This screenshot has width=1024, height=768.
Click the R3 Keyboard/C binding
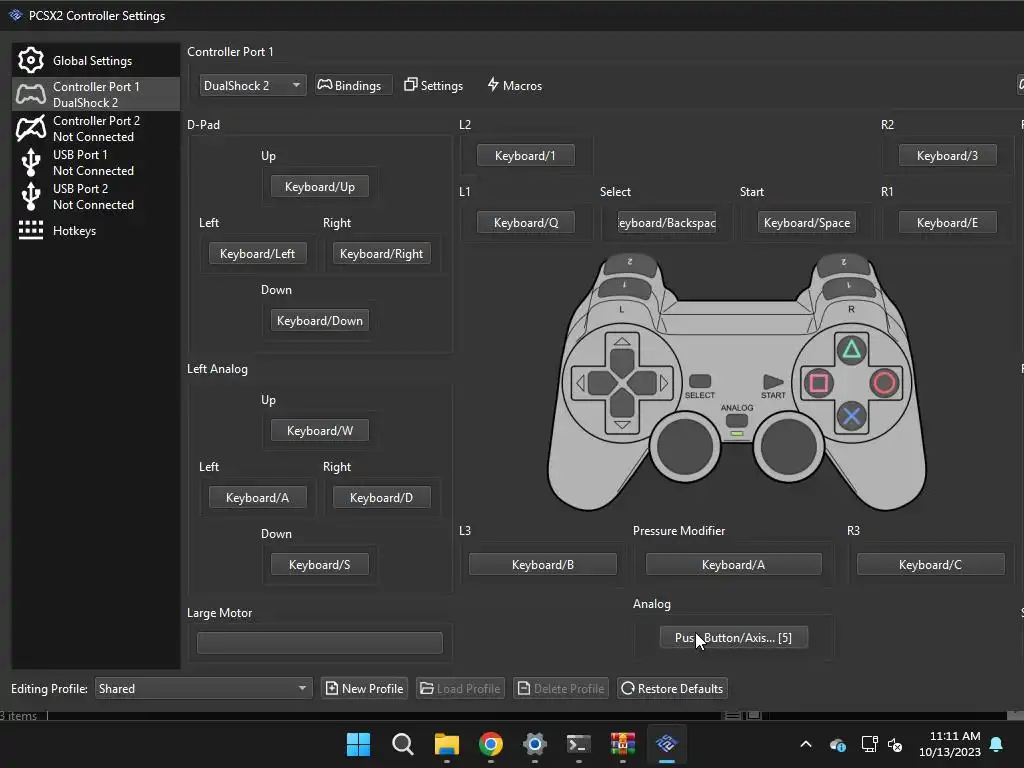coord(931,565)
